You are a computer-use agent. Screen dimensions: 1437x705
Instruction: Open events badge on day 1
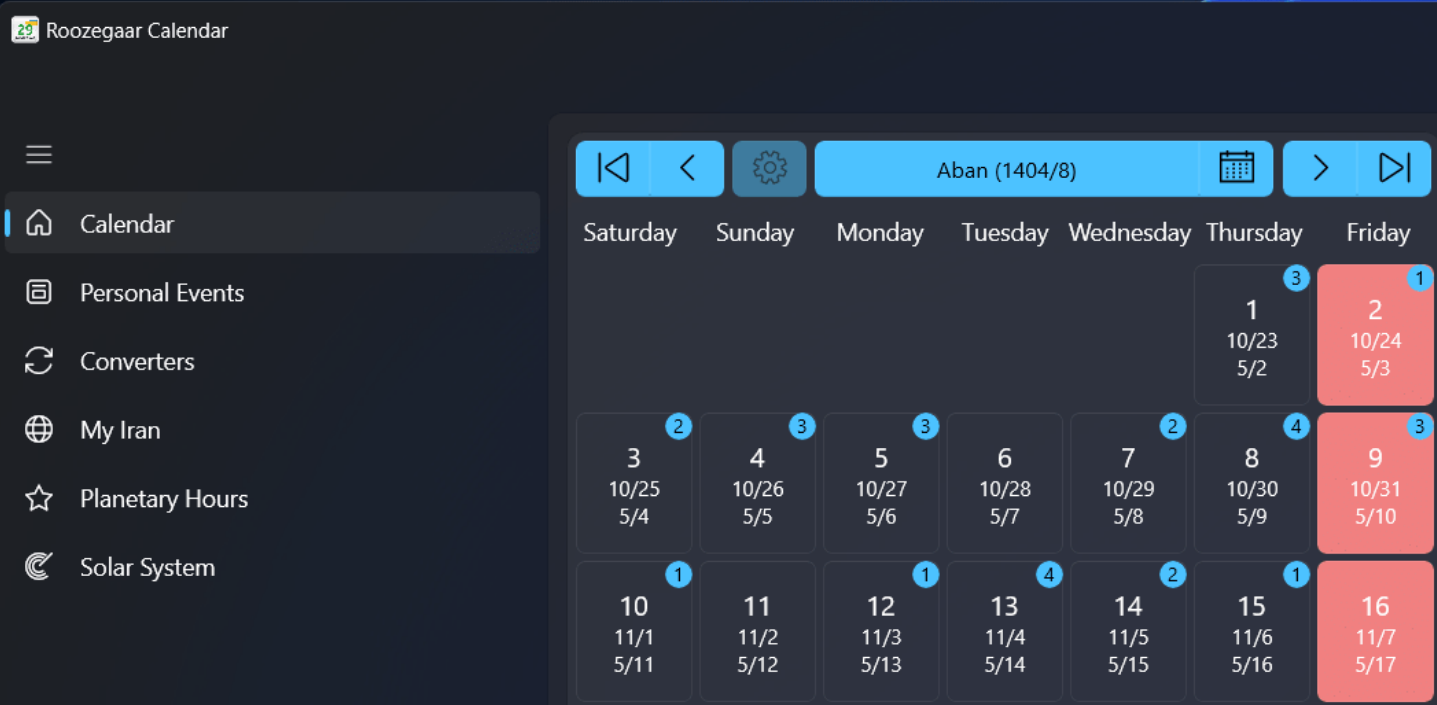click(1296, 278)
